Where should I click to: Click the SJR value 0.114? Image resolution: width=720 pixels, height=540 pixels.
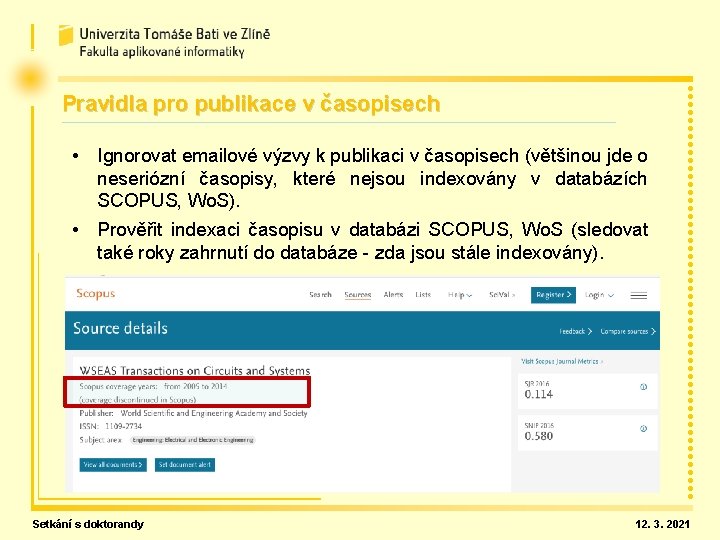[x=539, y=394]
